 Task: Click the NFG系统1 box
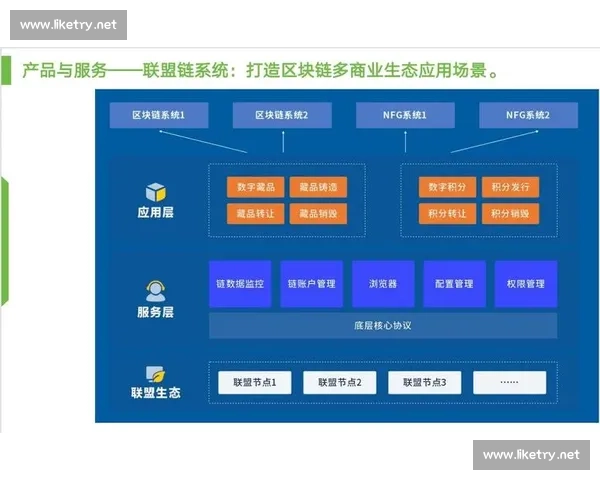coord(405,116)
